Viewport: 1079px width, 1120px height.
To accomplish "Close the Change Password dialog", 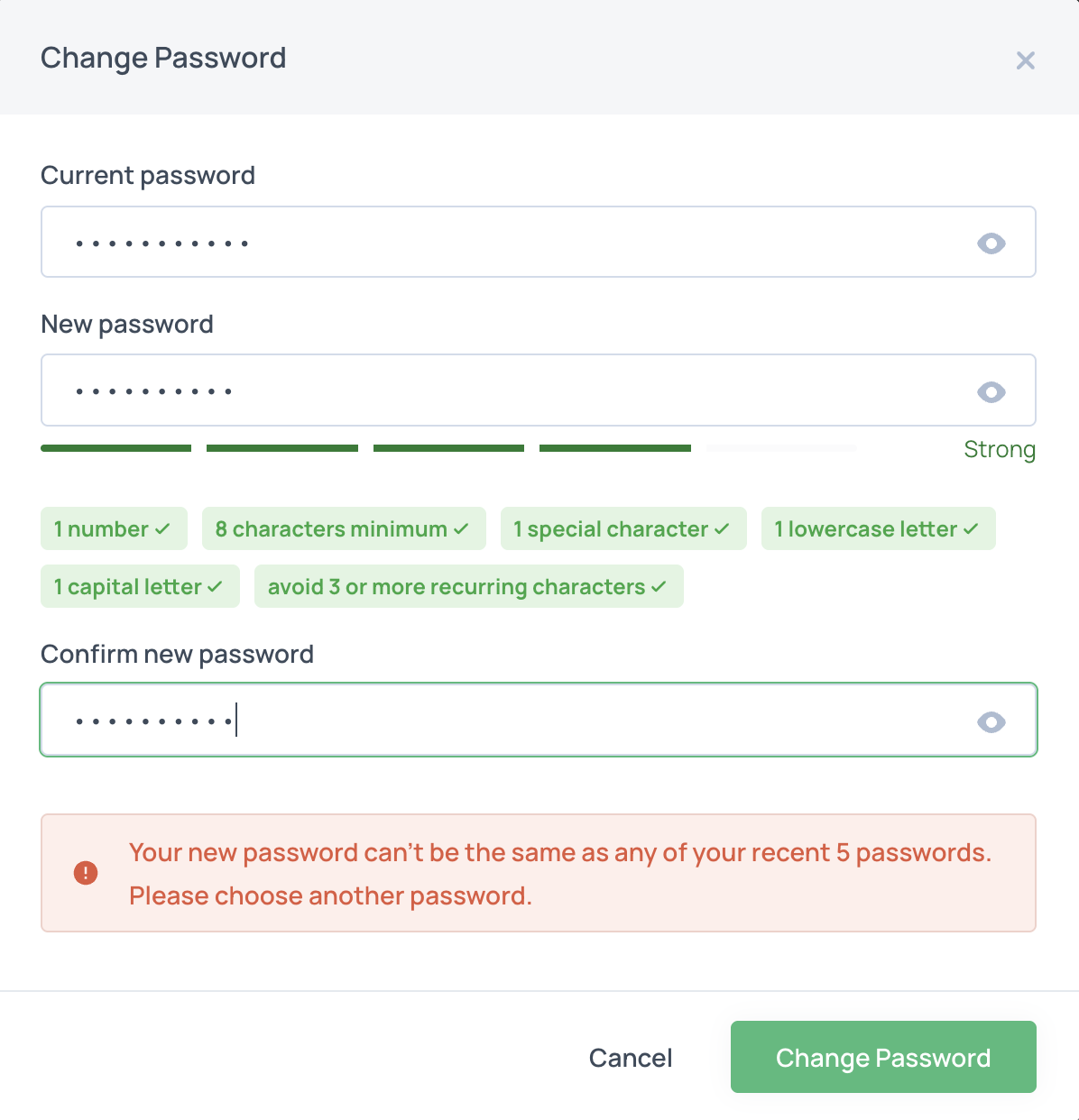I will [1025, 60].
